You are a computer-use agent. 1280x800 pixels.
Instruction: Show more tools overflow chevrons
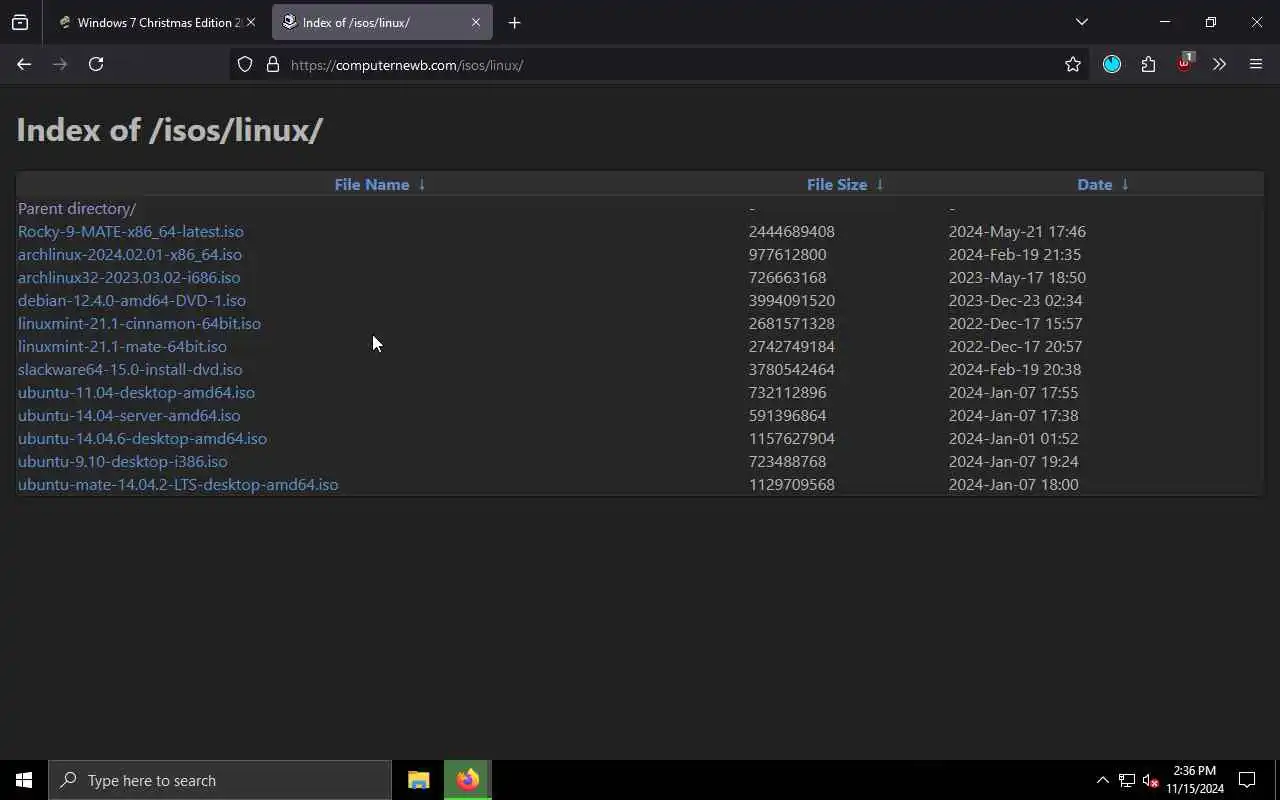click(x=1219, y=64)
